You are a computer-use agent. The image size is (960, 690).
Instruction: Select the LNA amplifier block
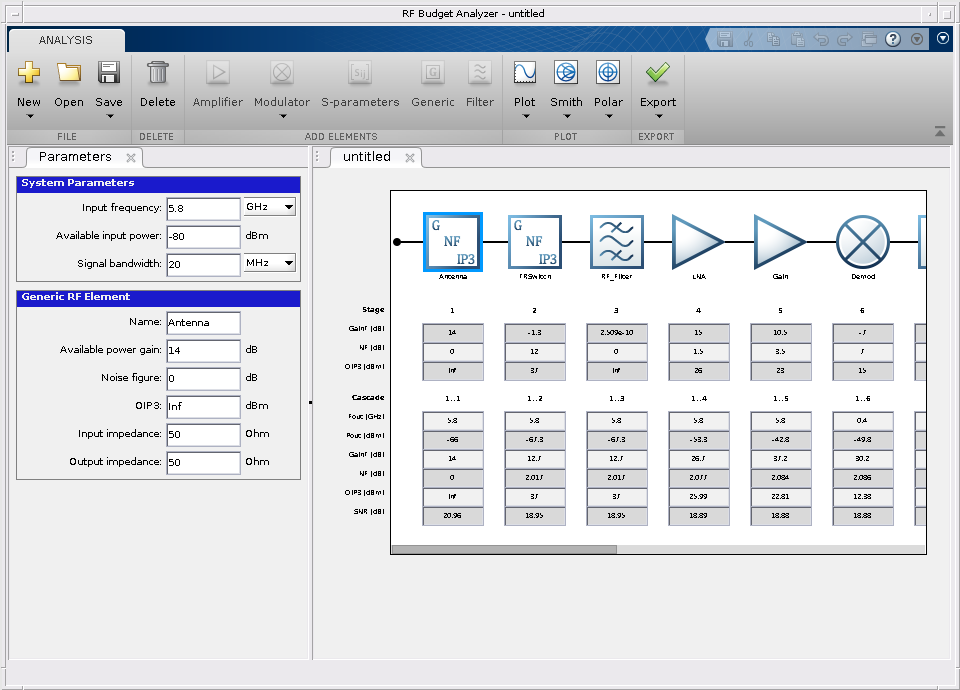click(x=698, y=242)
